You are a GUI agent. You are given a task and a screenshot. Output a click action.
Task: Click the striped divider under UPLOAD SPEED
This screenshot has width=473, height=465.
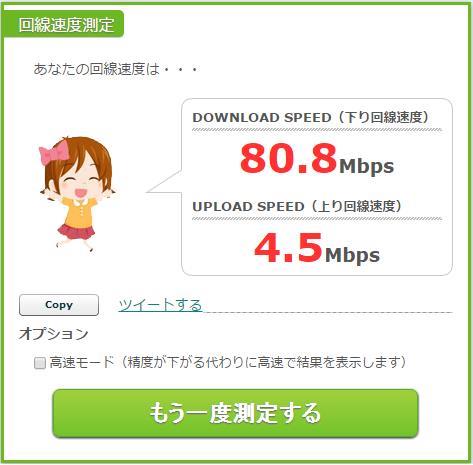317,219
